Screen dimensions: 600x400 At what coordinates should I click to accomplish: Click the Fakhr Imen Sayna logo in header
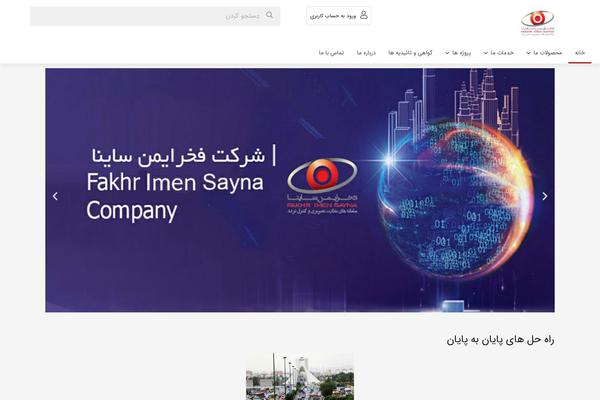coord(537,23)
